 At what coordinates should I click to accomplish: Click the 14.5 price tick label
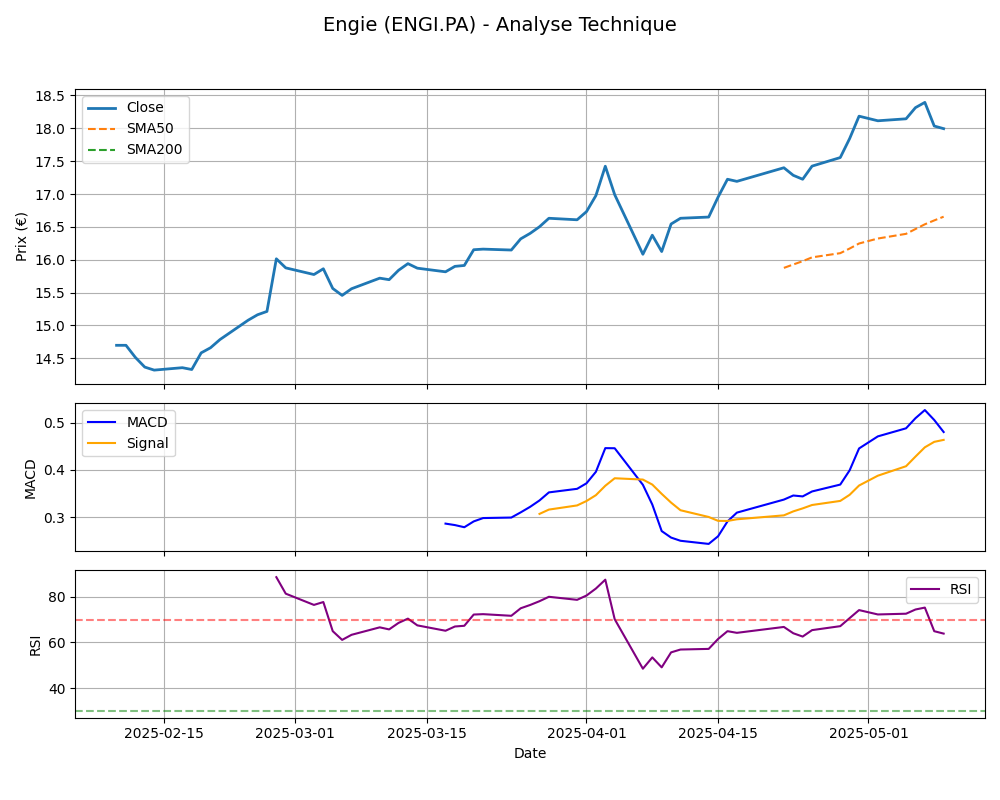coord(50,359)
